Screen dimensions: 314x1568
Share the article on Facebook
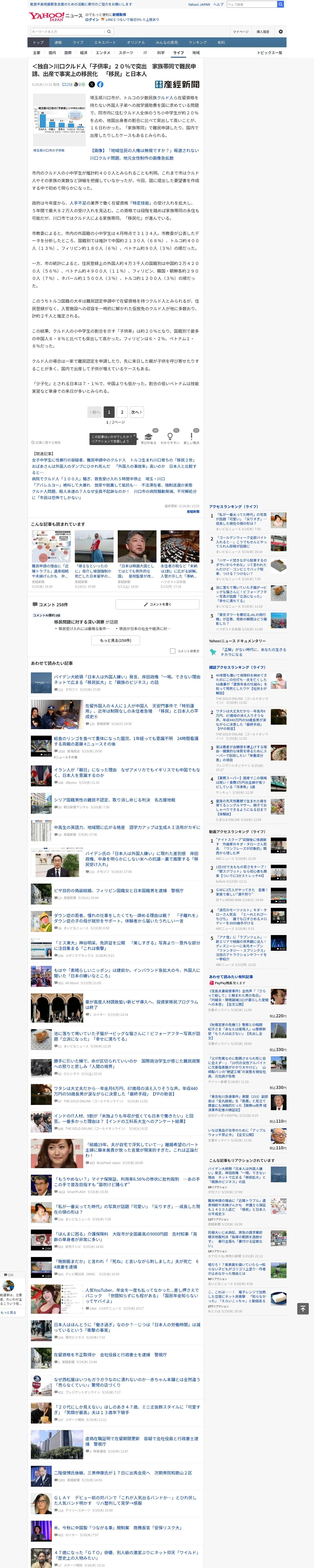[100, 85]
